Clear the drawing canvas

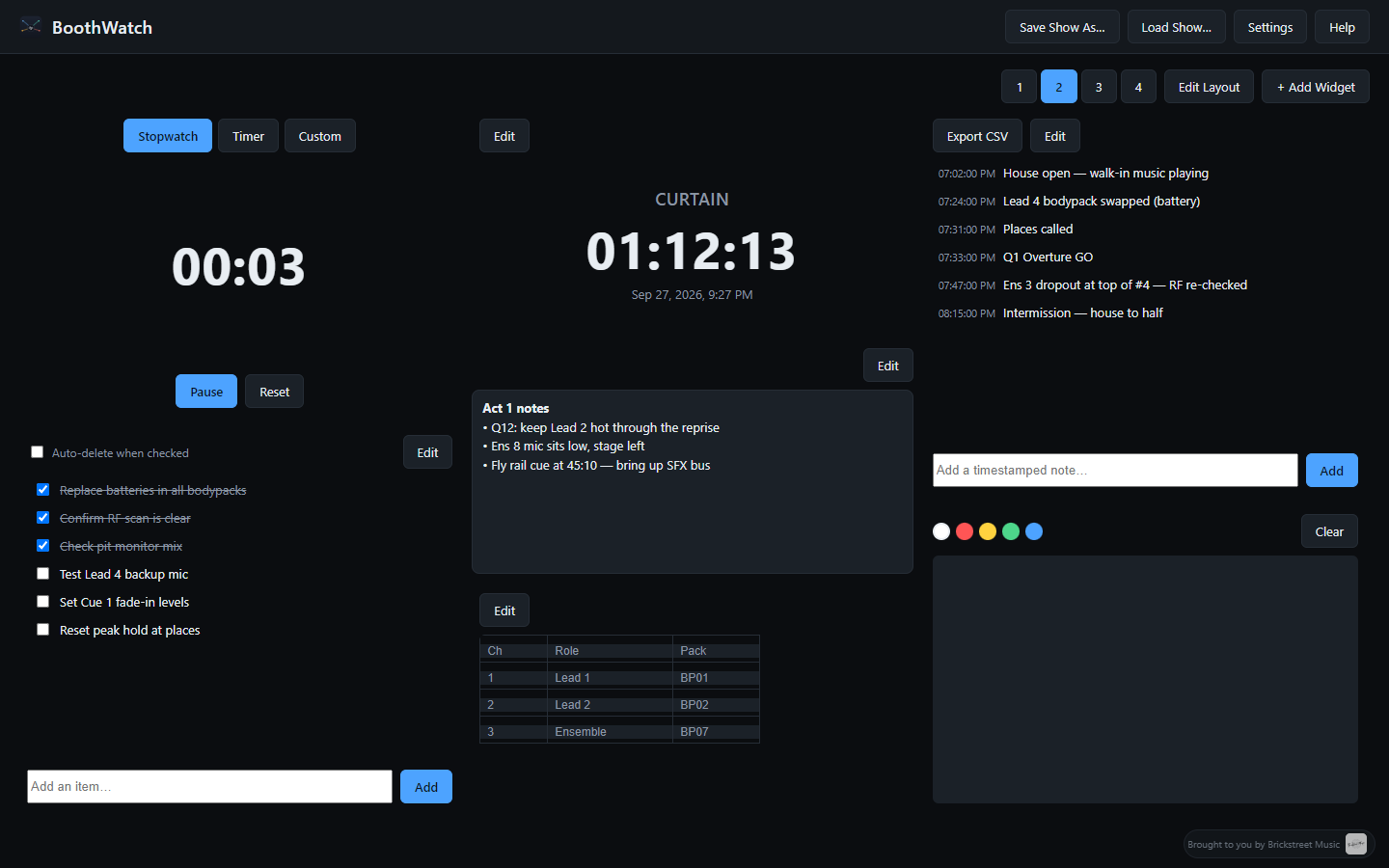coord(1329,531)
